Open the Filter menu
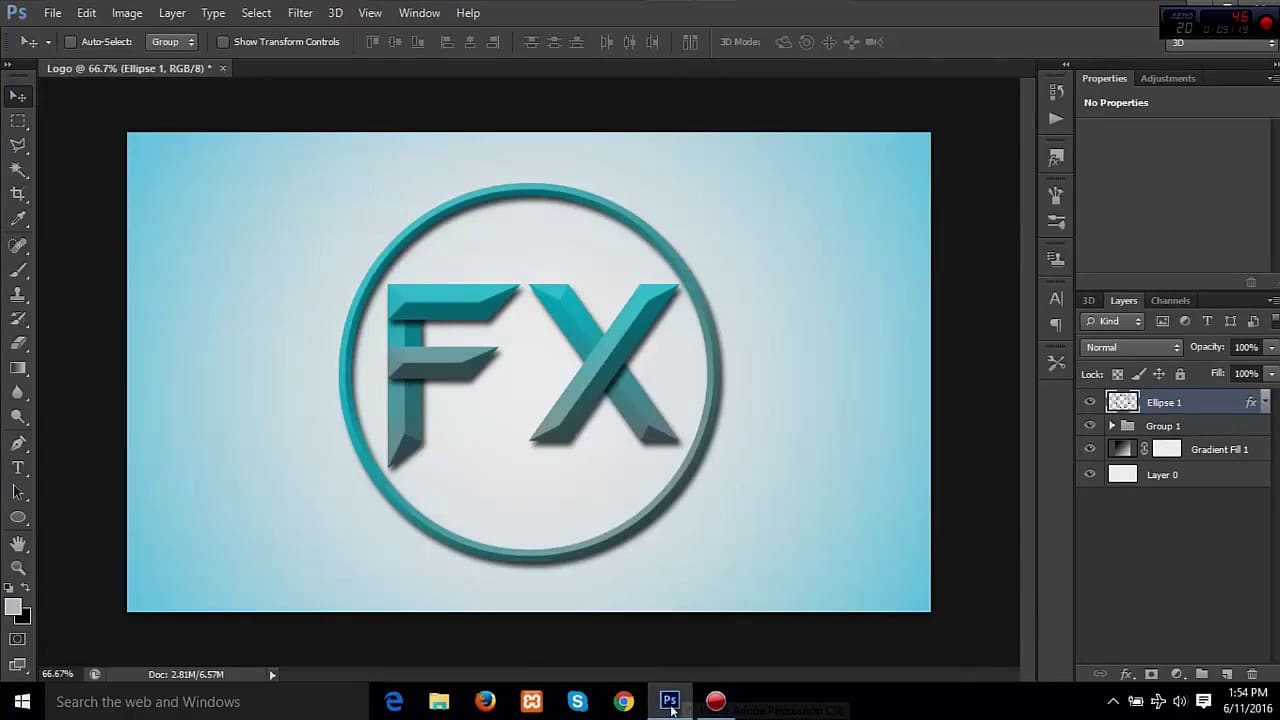The image size is (1280, 720). pyautogui.click(x=300, y=12)
